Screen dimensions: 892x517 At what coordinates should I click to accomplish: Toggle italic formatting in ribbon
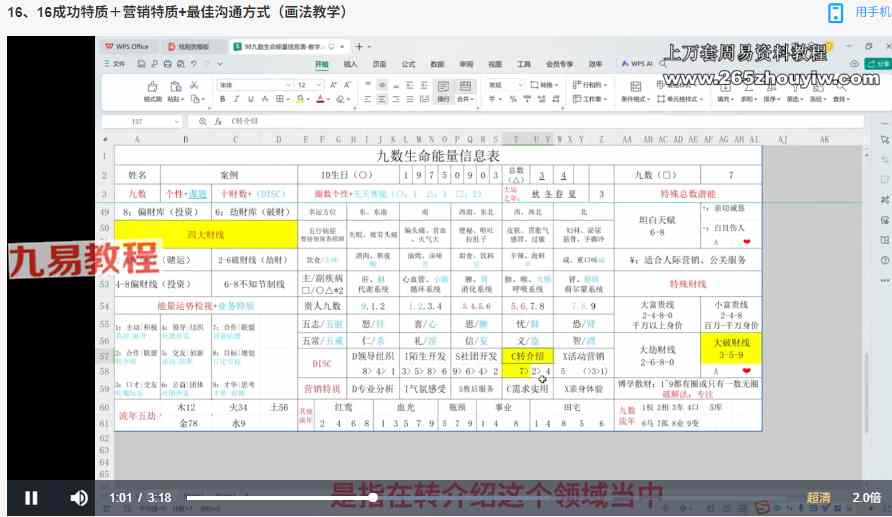pyautogui.click(x=236, y=99)
